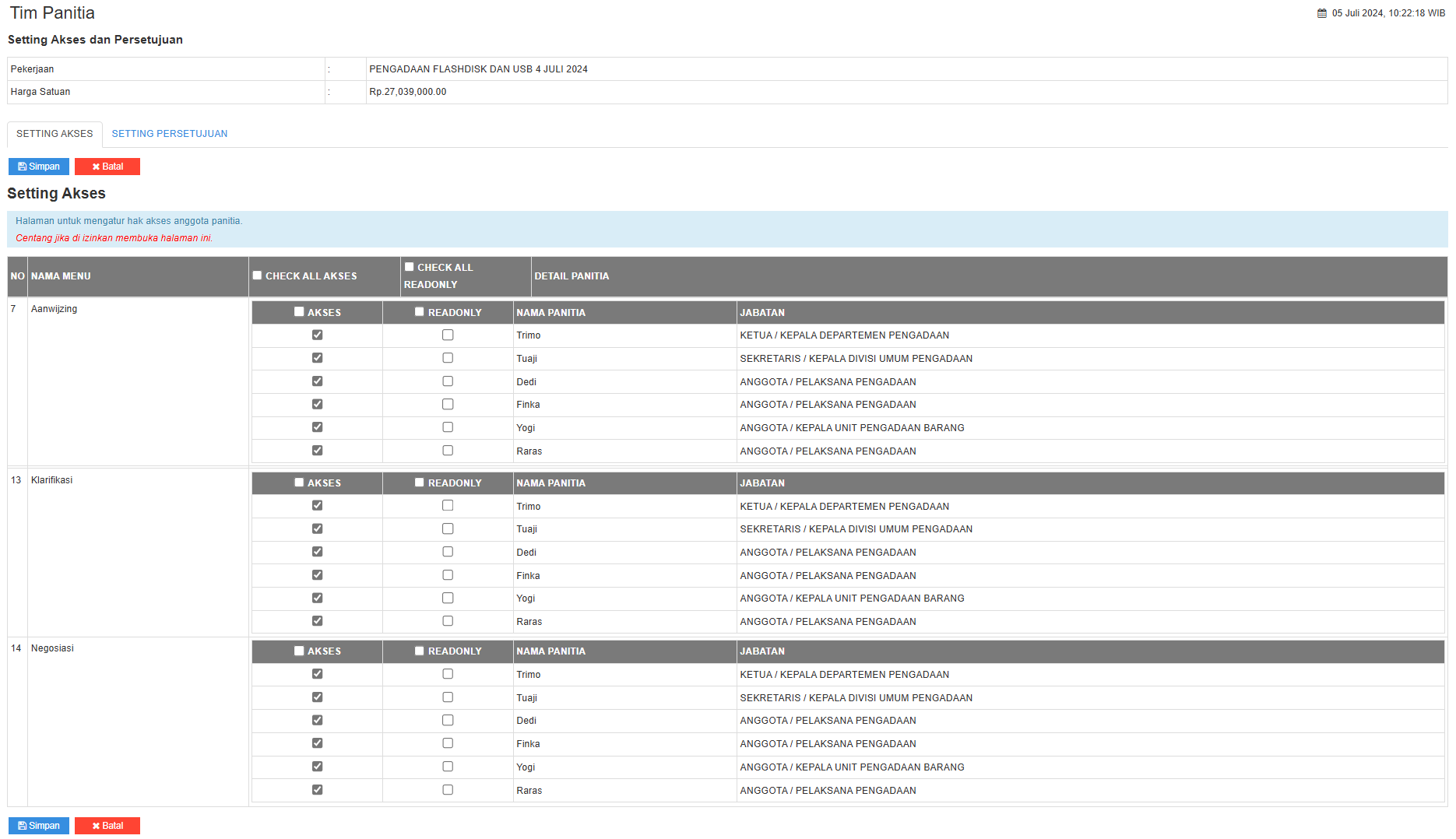
Task: Uncheck Akses for Trimo under Aanwijzing
Action: (x=317, y=335)
